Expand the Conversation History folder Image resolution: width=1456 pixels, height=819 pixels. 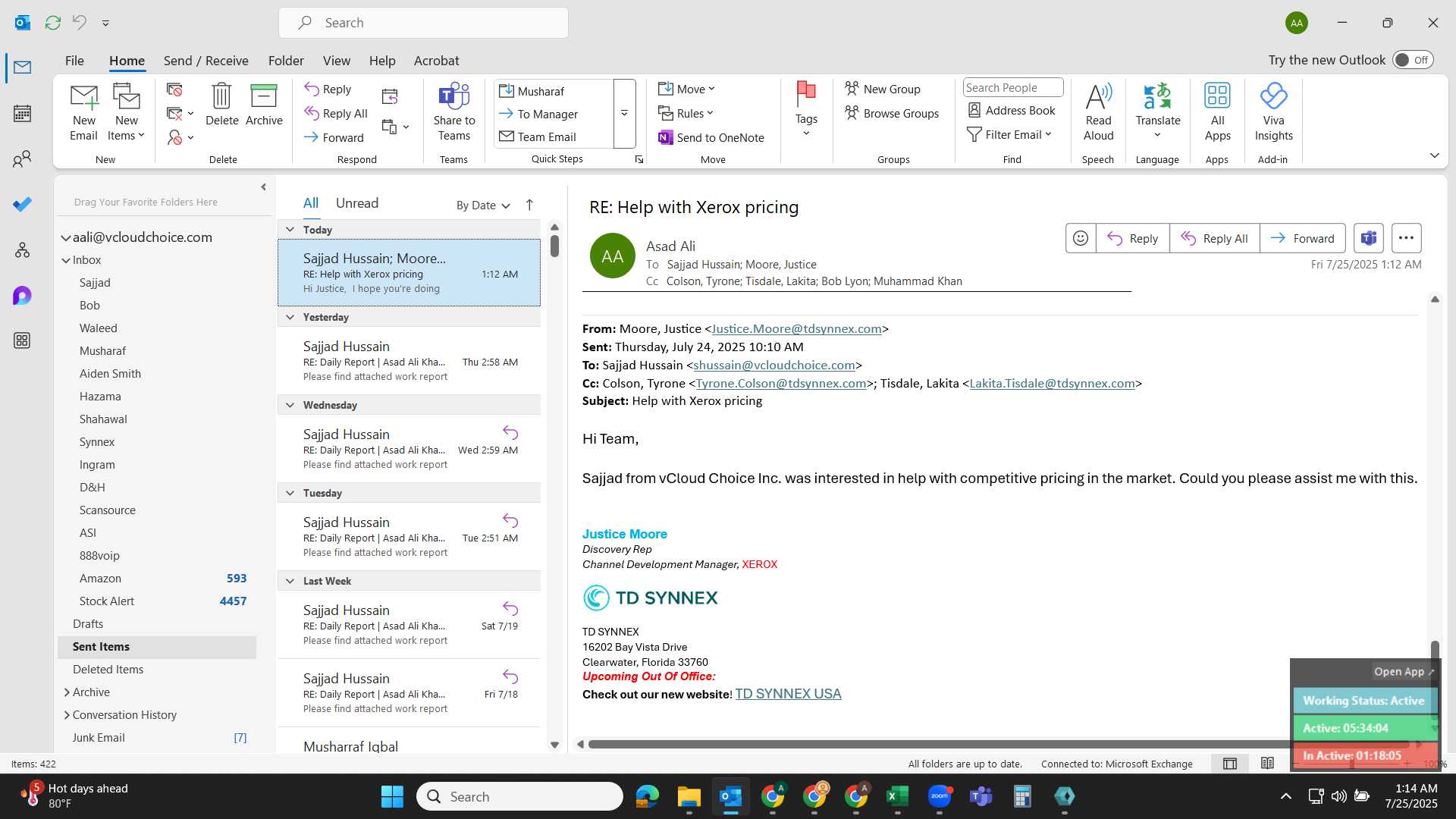click(67, 715)
